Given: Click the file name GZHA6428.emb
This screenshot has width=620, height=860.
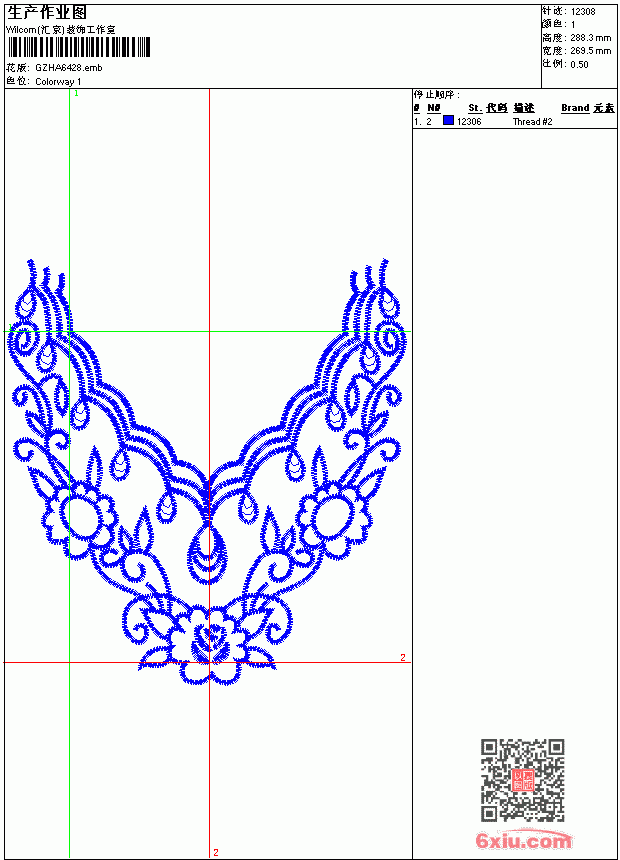Looking at the screenshot, I should [x=69, y=68].
